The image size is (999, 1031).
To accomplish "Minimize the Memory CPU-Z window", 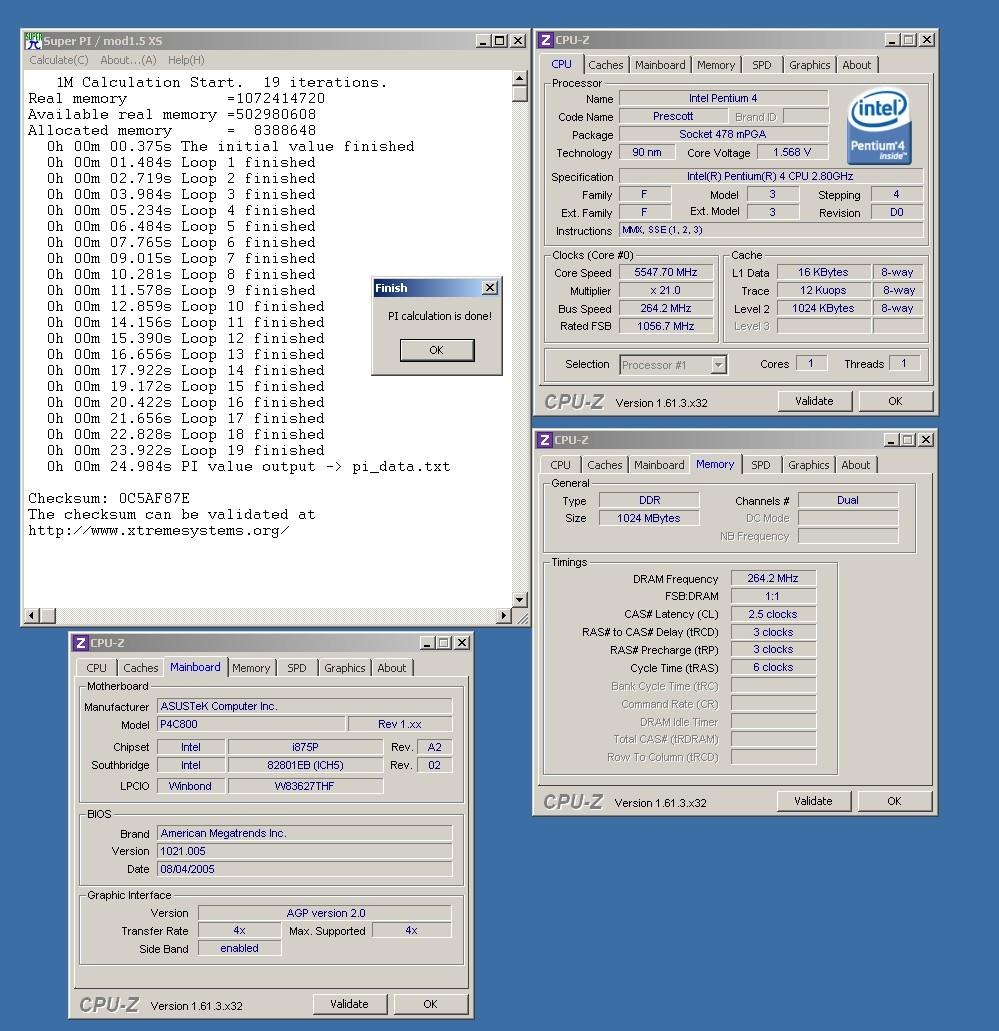I will tap(891, 440).
